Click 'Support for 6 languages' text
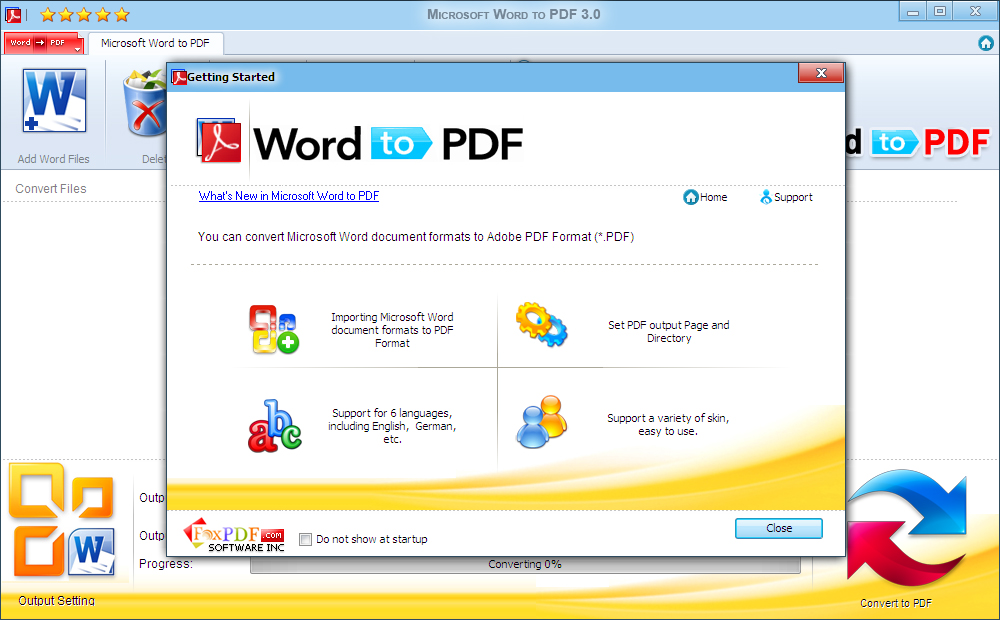Screen dimensions: 1000x620 coord(392,426)
